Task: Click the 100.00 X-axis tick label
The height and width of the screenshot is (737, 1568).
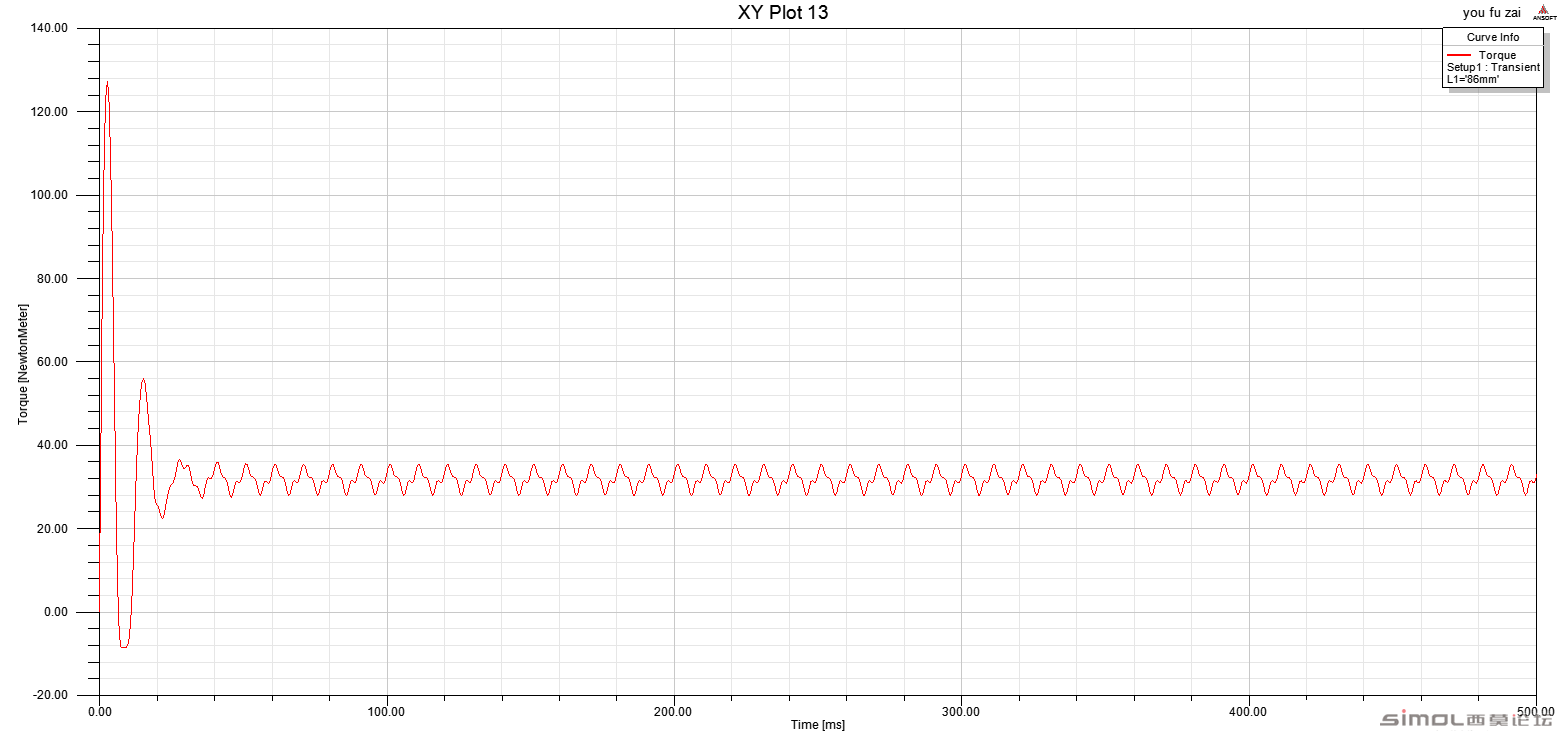Action: tap(387, 712)
